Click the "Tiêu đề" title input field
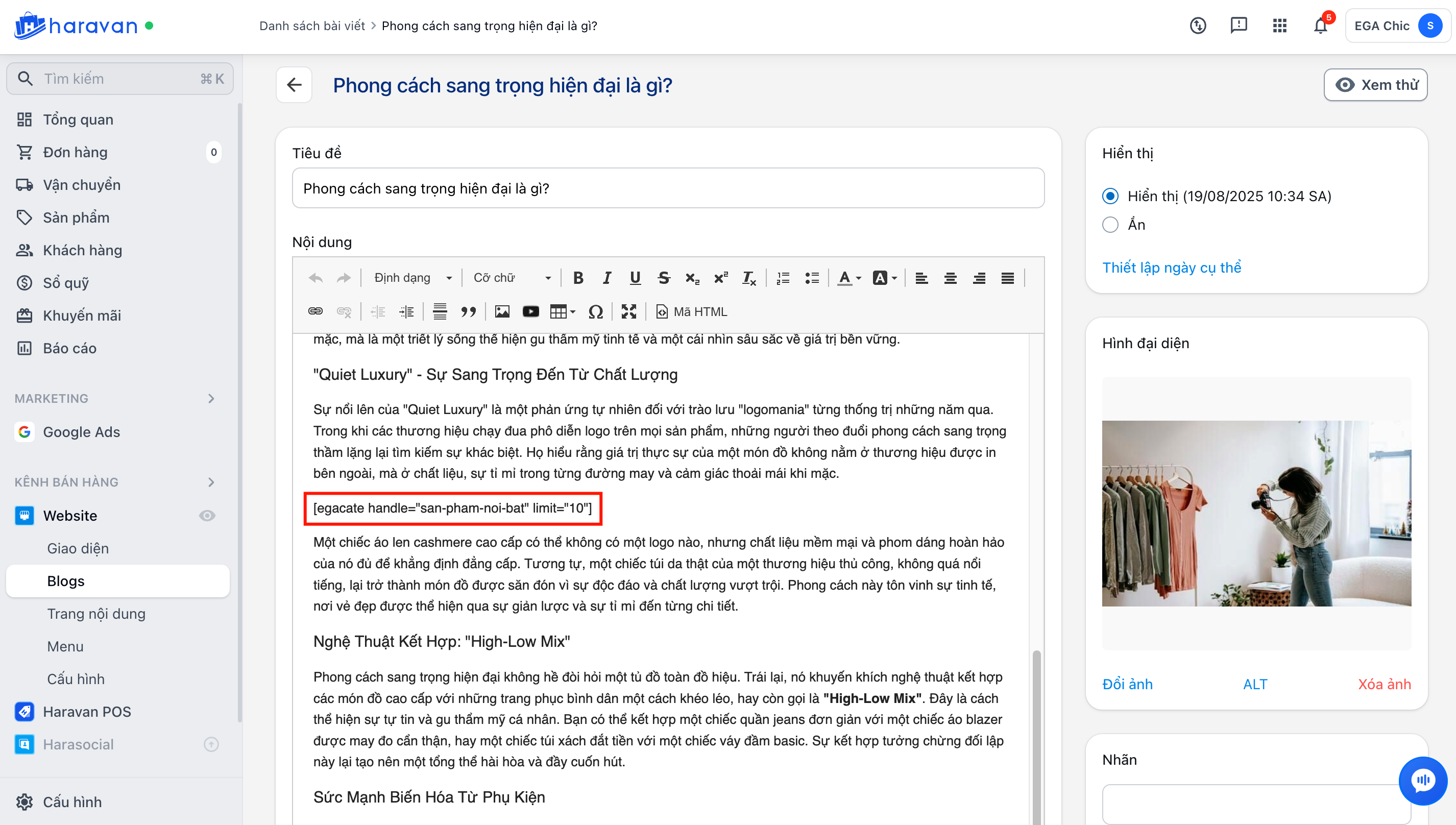The height and width of the screenshot is (825, 1456). (x=668, y=188)
